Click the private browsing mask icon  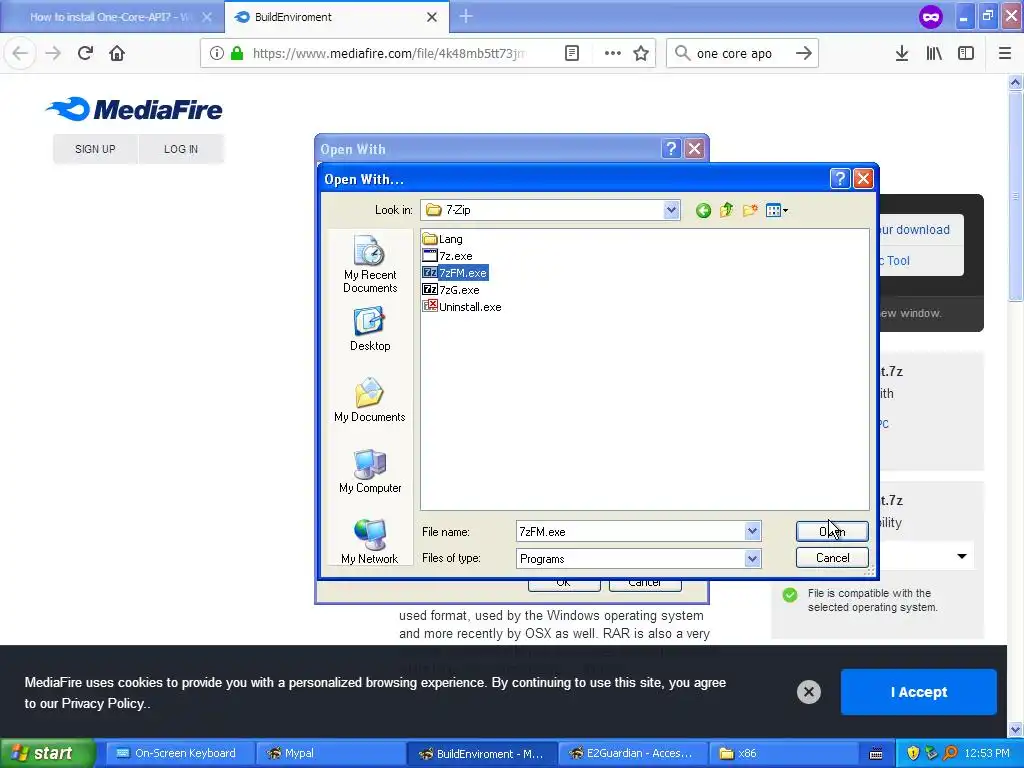point(931,16)
